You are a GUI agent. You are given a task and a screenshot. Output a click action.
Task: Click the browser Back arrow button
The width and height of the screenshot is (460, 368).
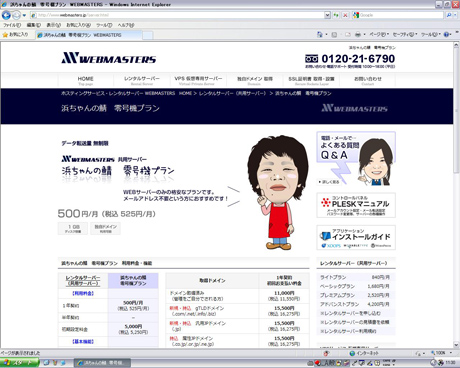[6, 15]
